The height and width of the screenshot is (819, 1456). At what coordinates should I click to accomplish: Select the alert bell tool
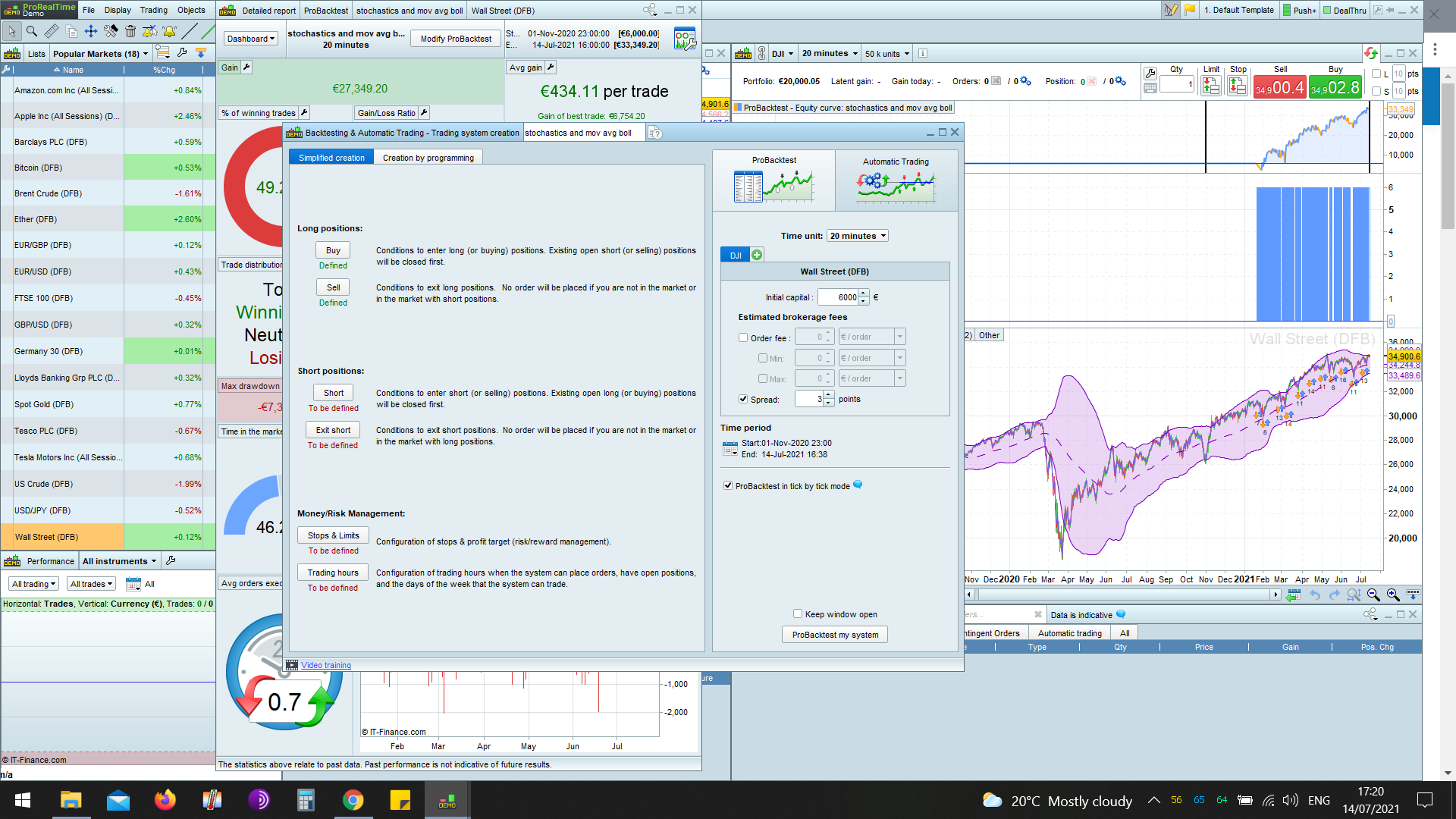coord(168,32)
